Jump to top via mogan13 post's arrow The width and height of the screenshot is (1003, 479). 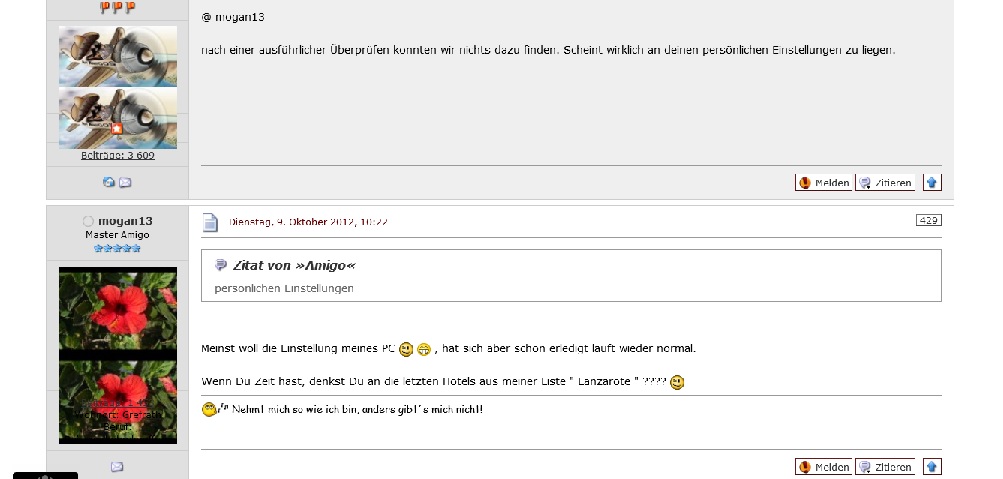[x=932, y=467]
